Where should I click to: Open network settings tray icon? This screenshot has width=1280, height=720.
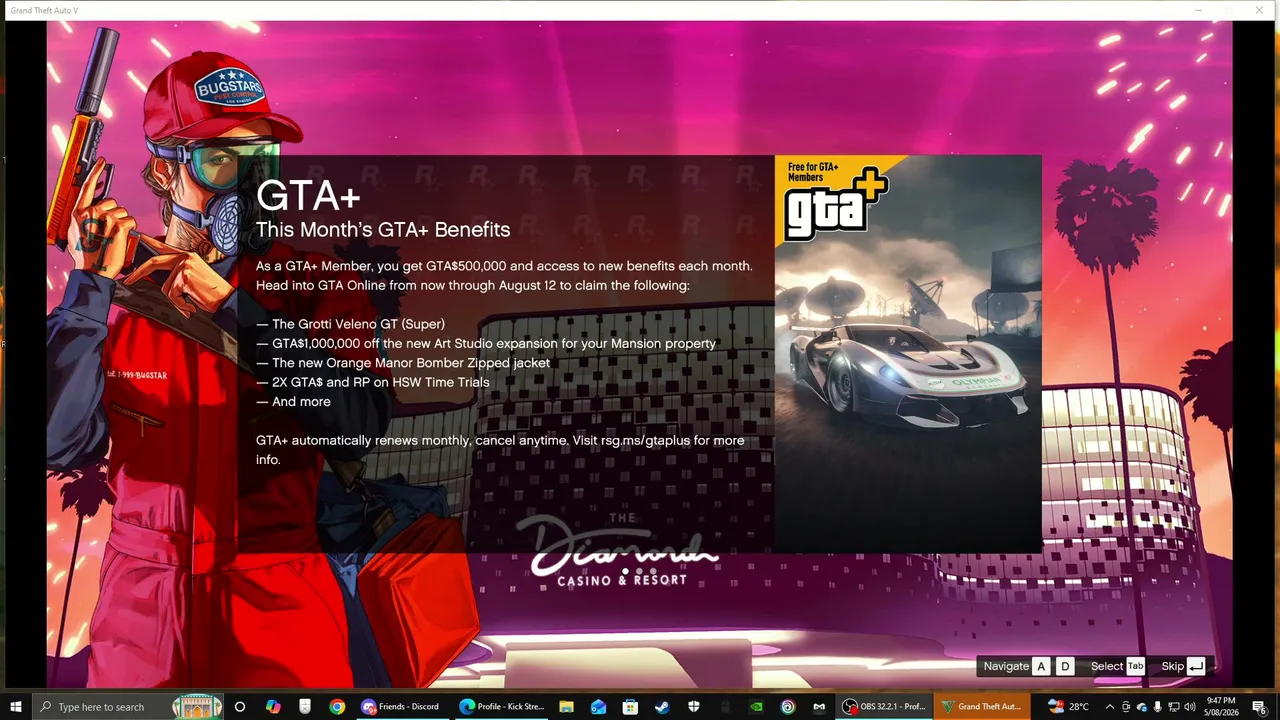coord(1174,707)
